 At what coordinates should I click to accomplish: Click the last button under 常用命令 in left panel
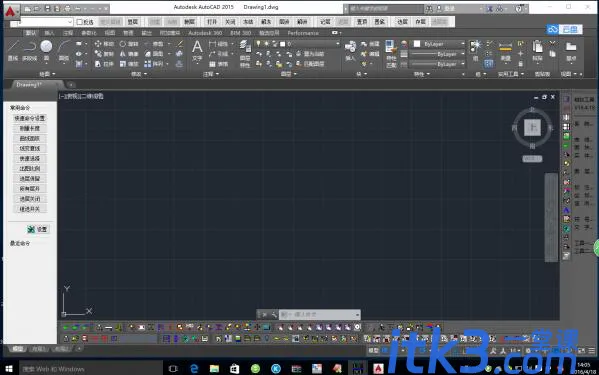(29, 209)
